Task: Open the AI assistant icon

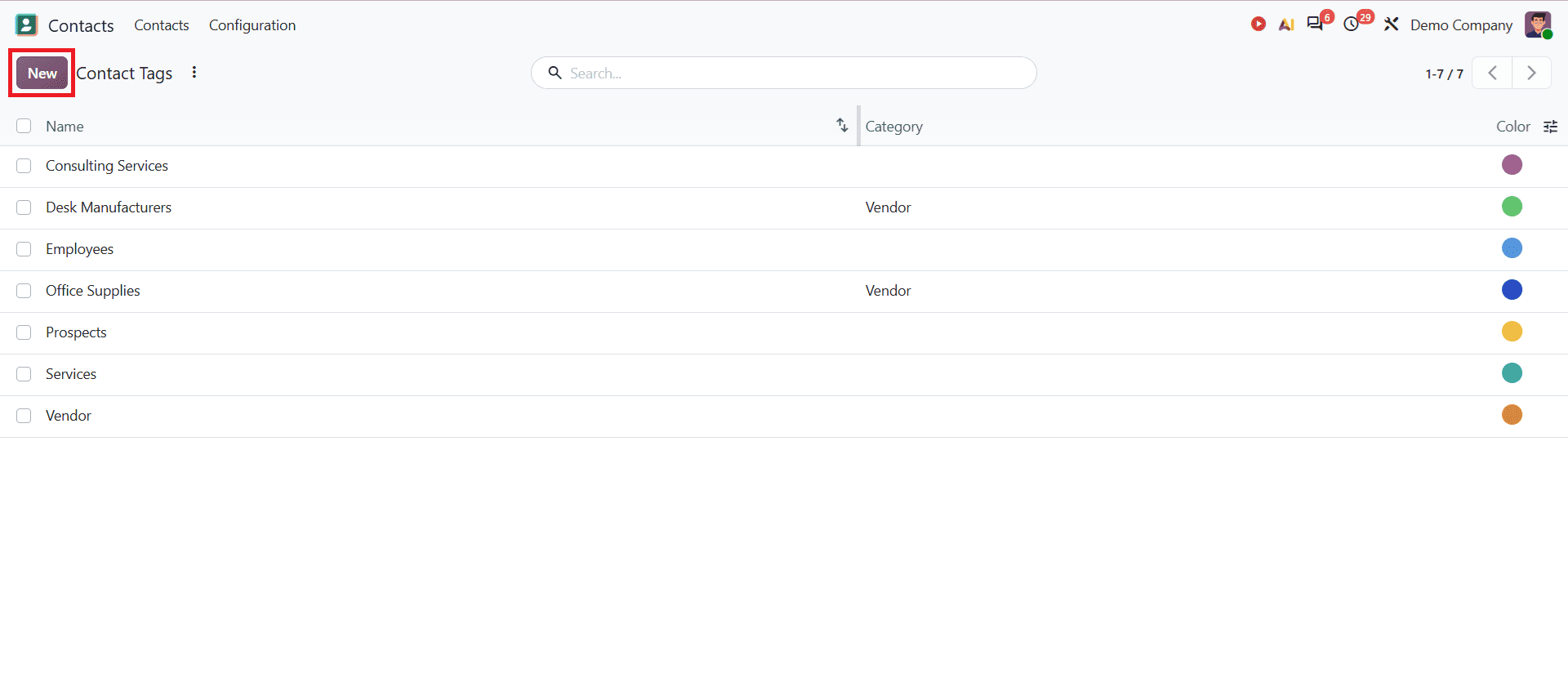Action: tap(1286, 25)
